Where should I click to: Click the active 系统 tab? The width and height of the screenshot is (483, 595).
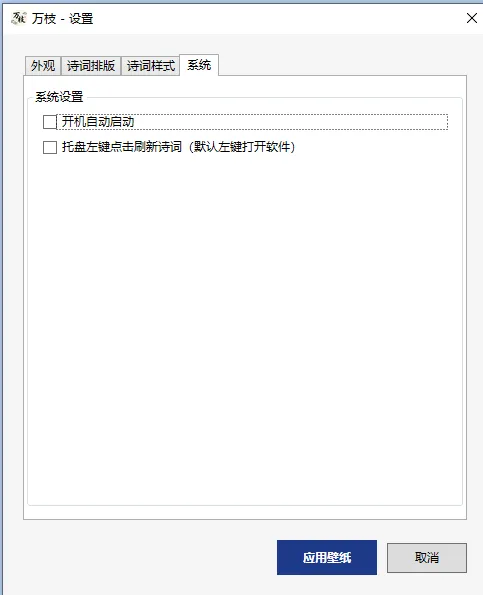(x=199, y=65)
